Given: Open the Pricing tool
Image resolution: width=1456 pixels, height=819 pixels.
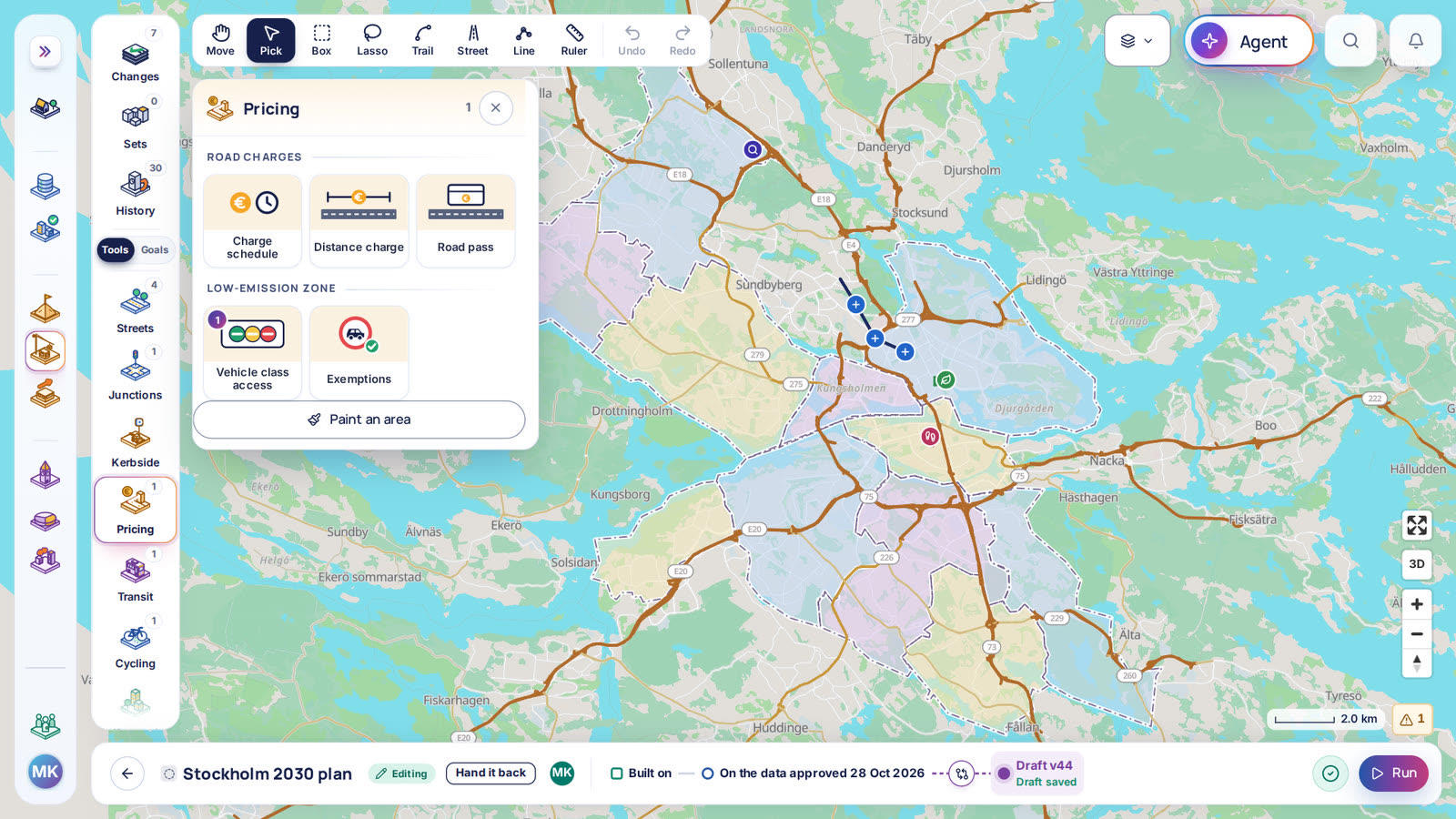Looking at the screenshot, I should 136,510.
